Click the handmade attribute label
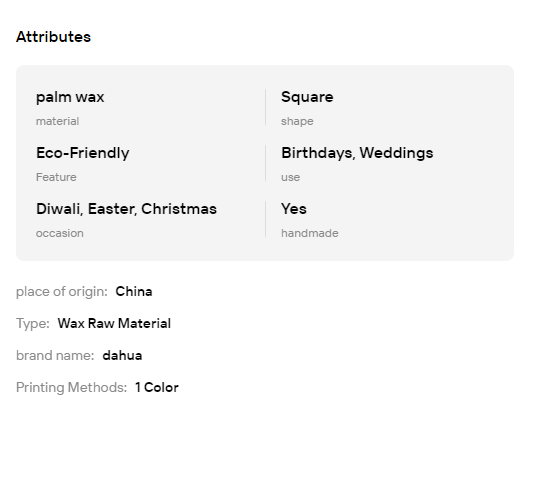Screen dimensions: 534x484 [x=310, y=233]
